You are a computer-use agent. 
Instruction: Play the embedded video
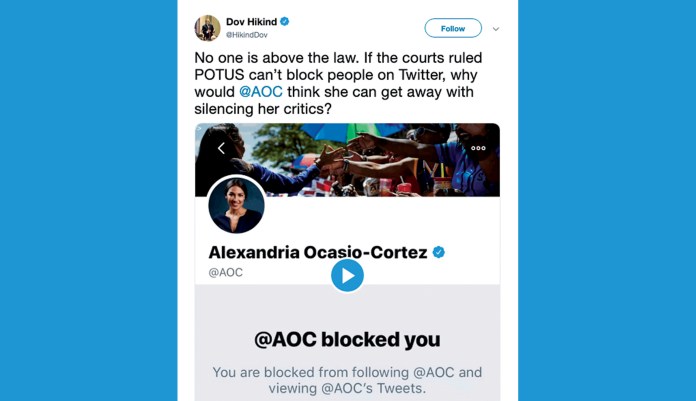point(347,275)
